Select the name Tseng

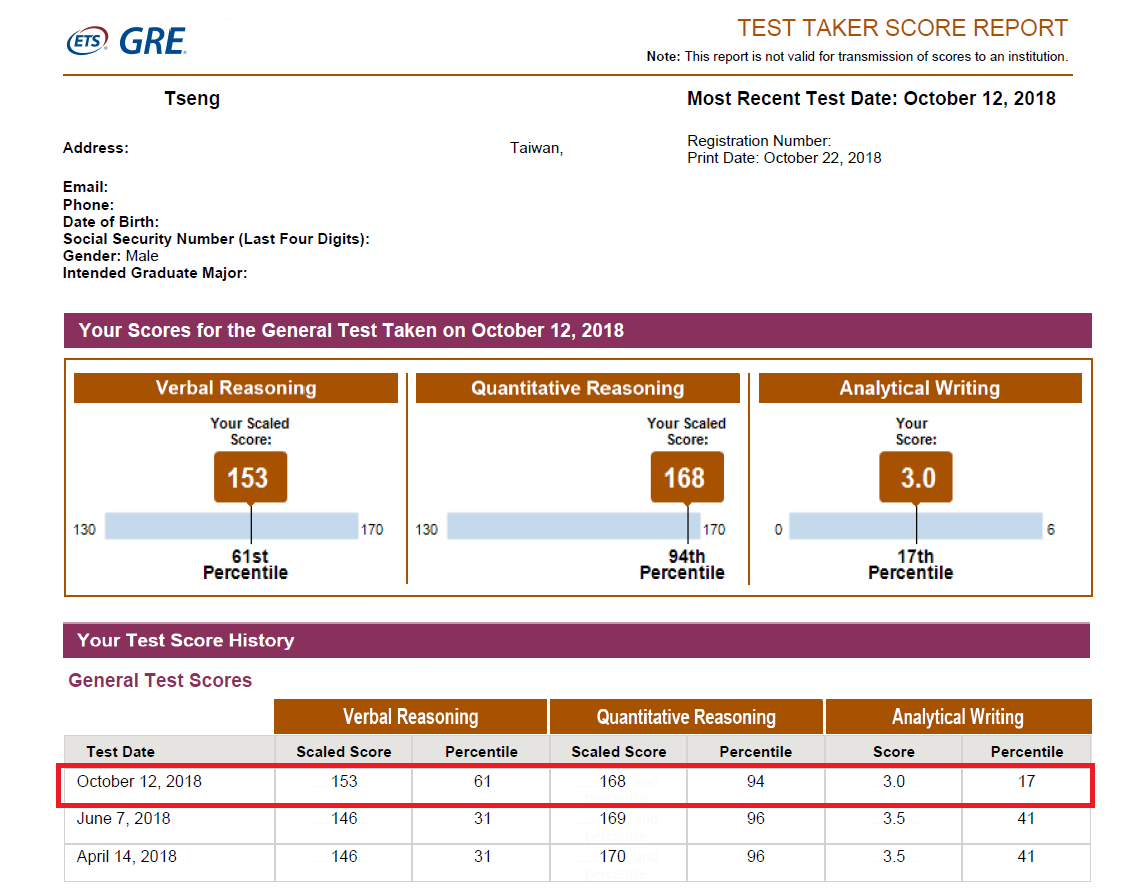click(192, 98)
